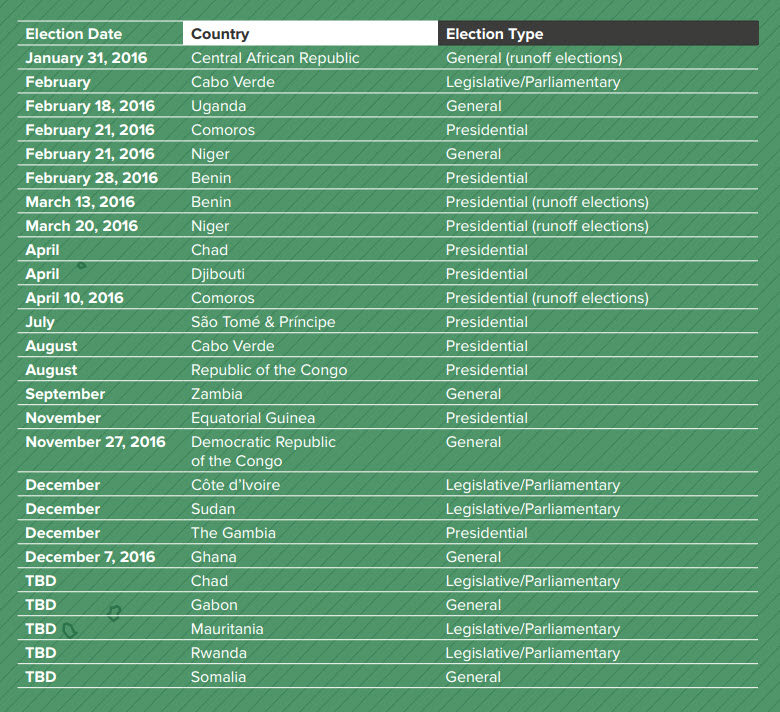Select the General (runoff elections) type cell
Screen dimensions: 780x712
coord(534,58)
